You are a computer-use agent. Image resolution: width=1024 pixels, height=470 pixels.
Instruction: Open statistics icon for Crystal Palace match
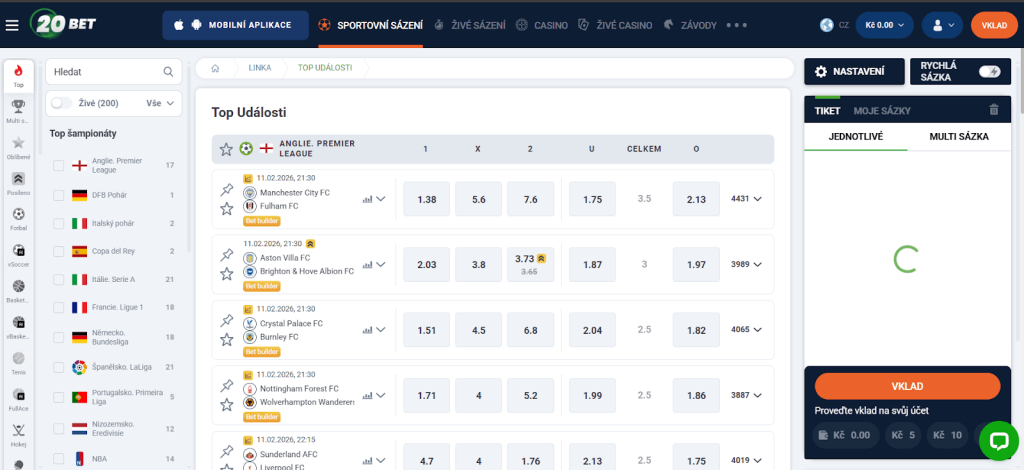(367, 330)
